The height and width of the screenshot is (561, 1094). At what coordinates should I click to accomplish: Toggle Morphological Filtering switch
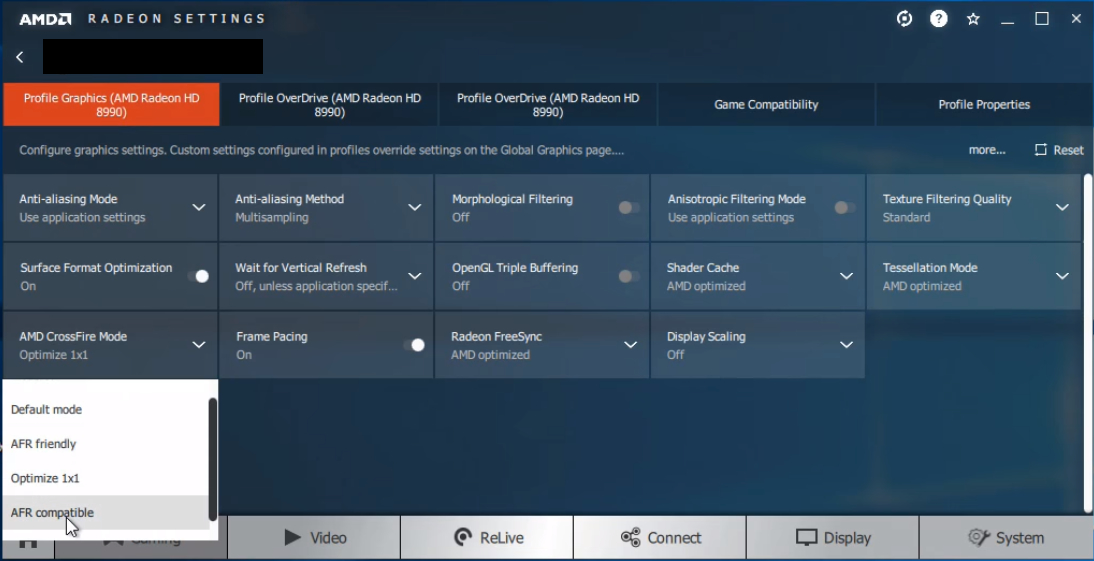pyautogui.click(x=629, y=207)
